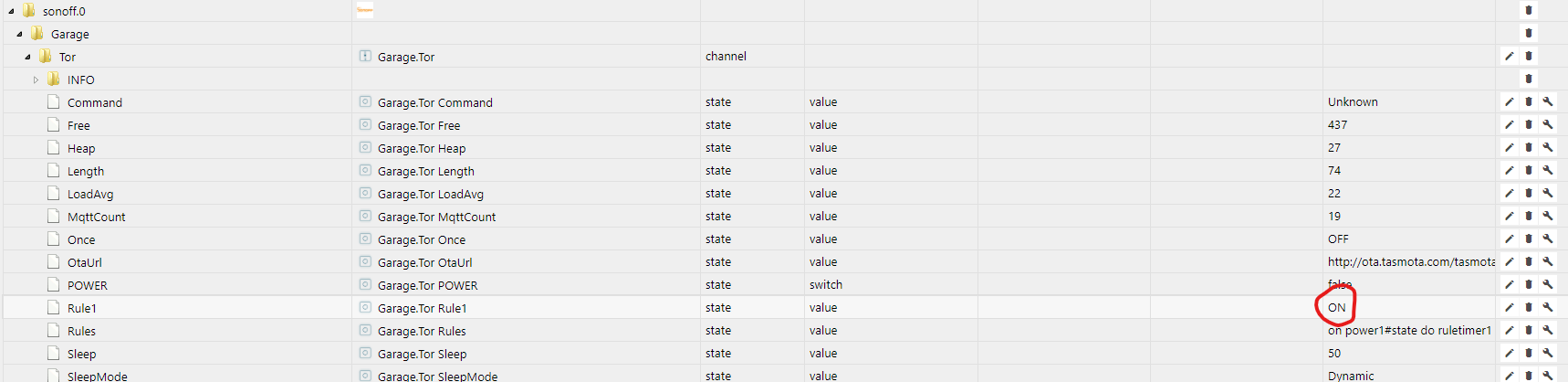Delete the Rule1 state object
The height and width of the screenshot is (382, 1568).
click(1529, 308)
